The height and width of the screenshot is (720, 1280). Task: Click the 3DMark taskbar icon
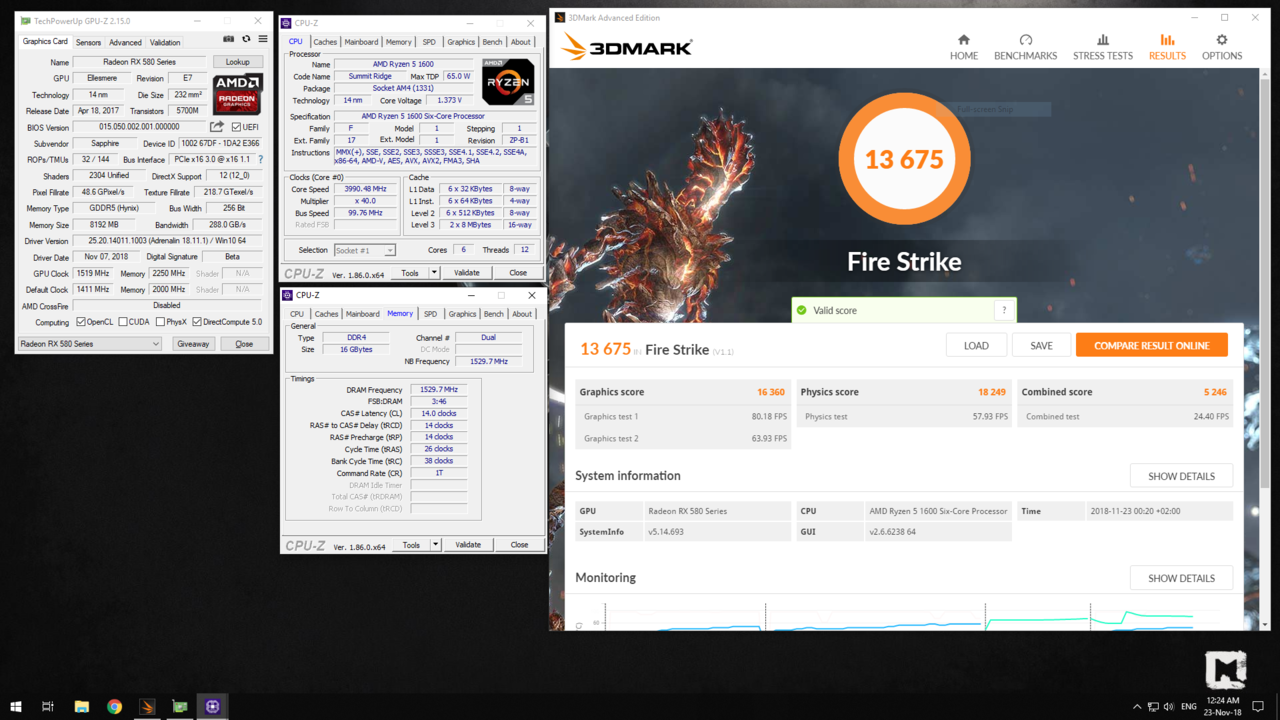coord(147,706)
